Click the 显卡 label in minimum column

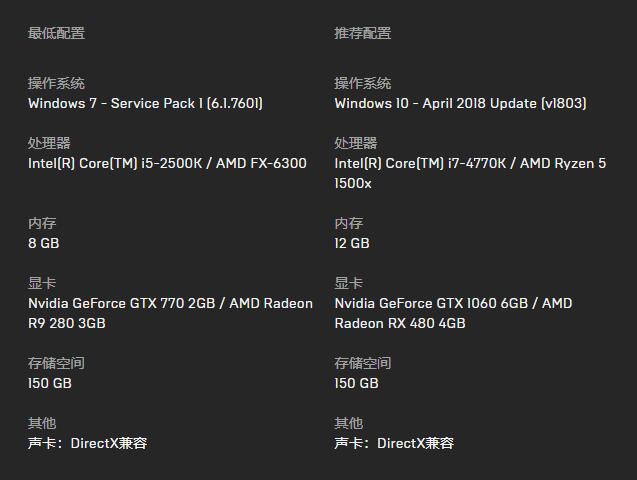42,283
